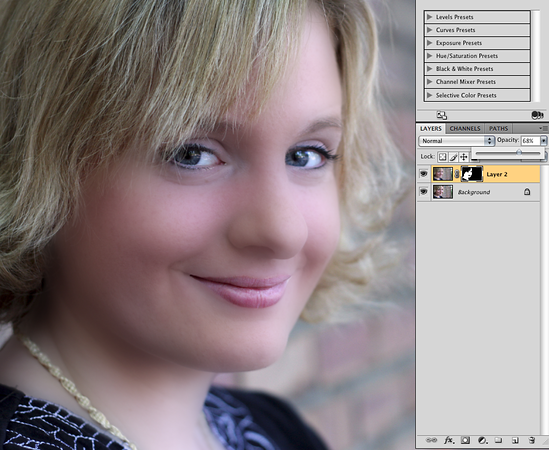Select the Background layer thumbnail
The width and height of the screenshot is (549, 450).
443,192
